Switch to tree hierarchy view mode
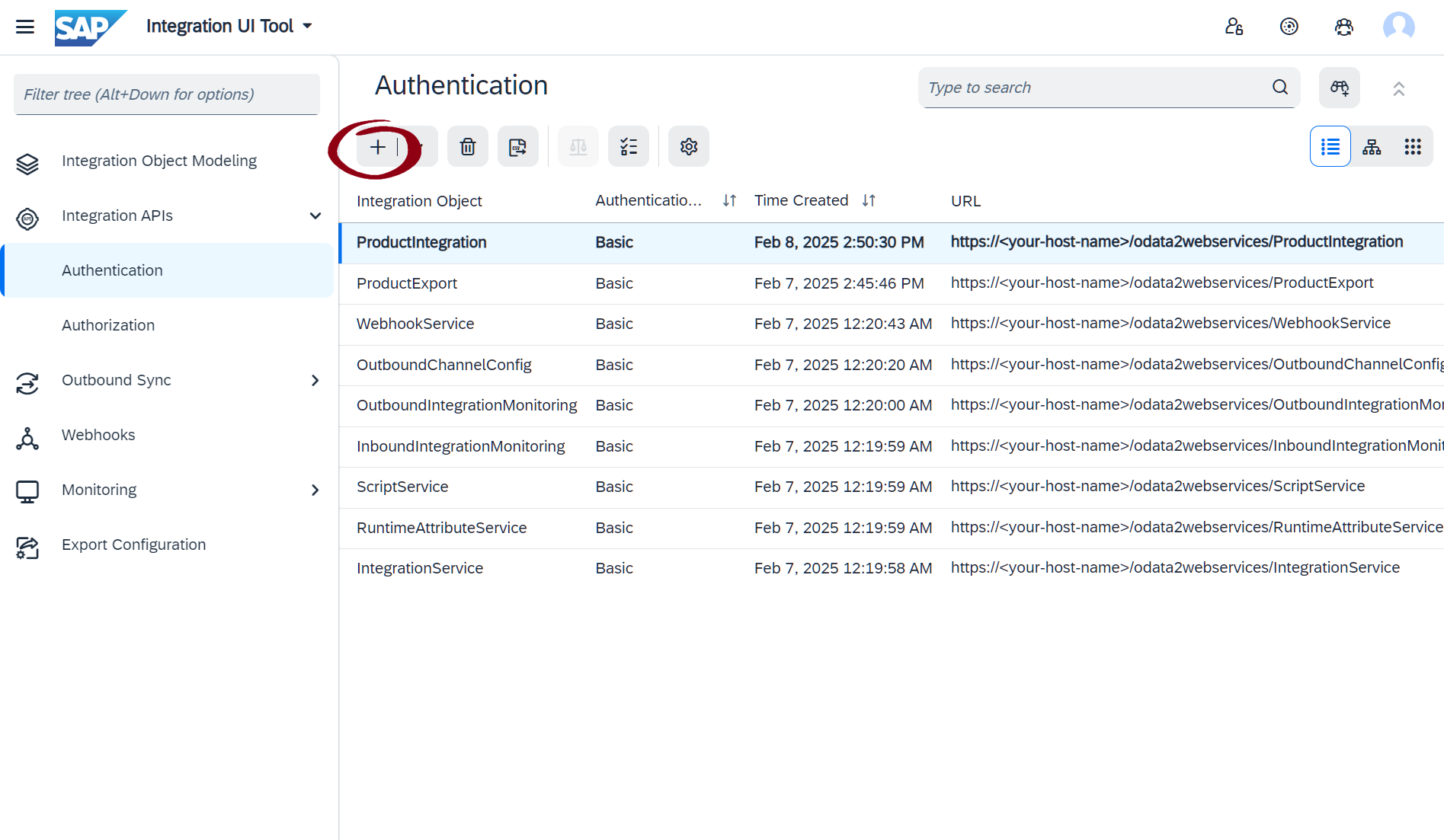The image size is (1444, 840). pyautogui.click(x=1372, y=147)
